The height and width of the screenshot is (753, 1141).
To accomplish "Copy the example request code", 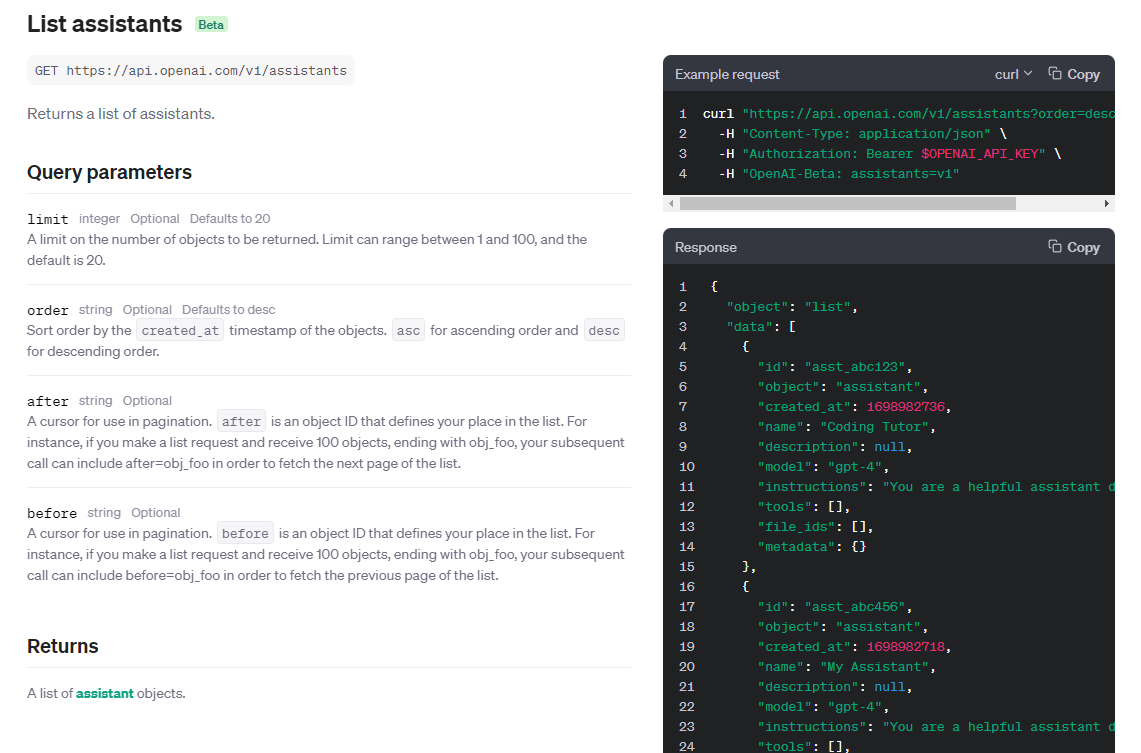I will 1073,74.
